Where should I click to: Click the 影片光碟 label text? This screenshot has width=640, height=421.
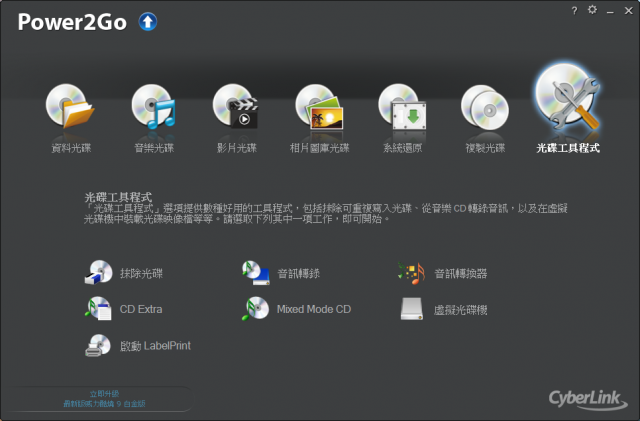tap(237, 148)
